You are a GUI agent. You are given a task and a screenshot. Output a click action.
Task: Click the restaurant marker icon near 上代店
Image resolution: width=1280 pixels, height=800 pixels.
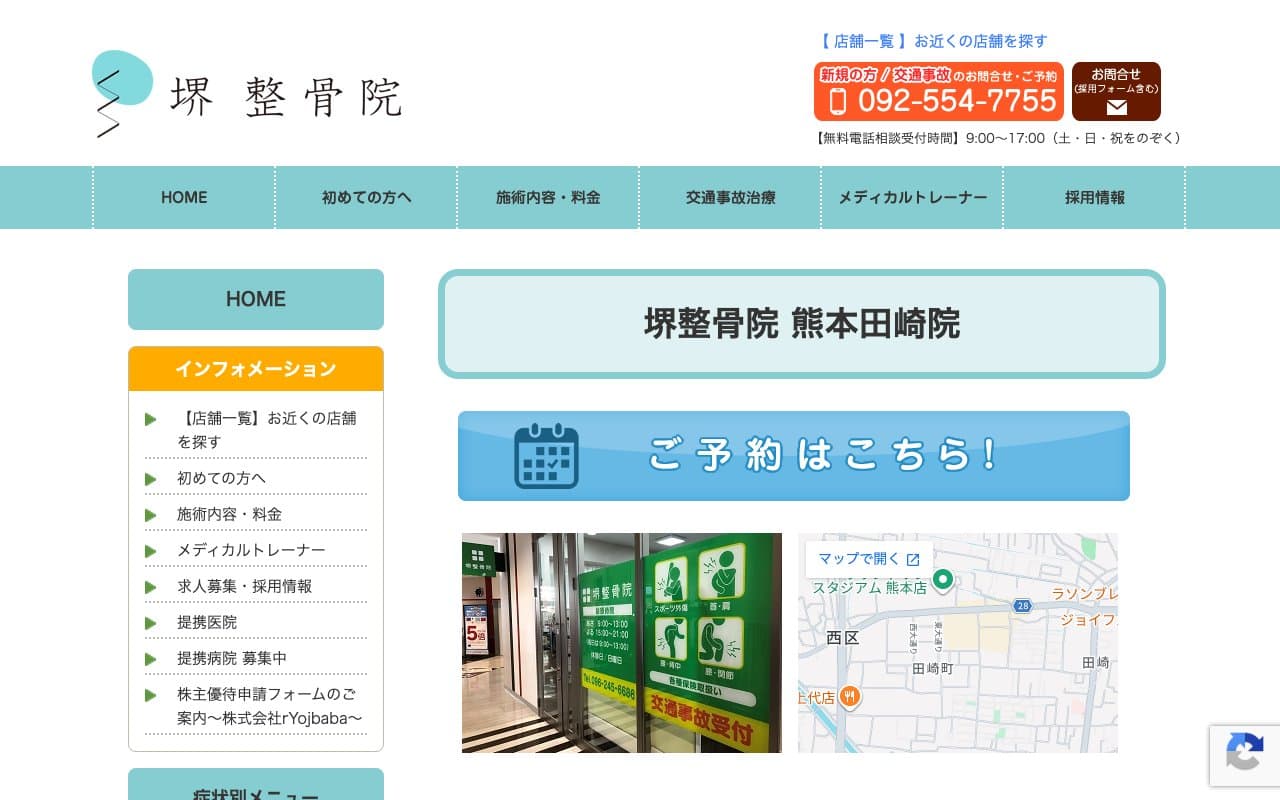point(849,698)
